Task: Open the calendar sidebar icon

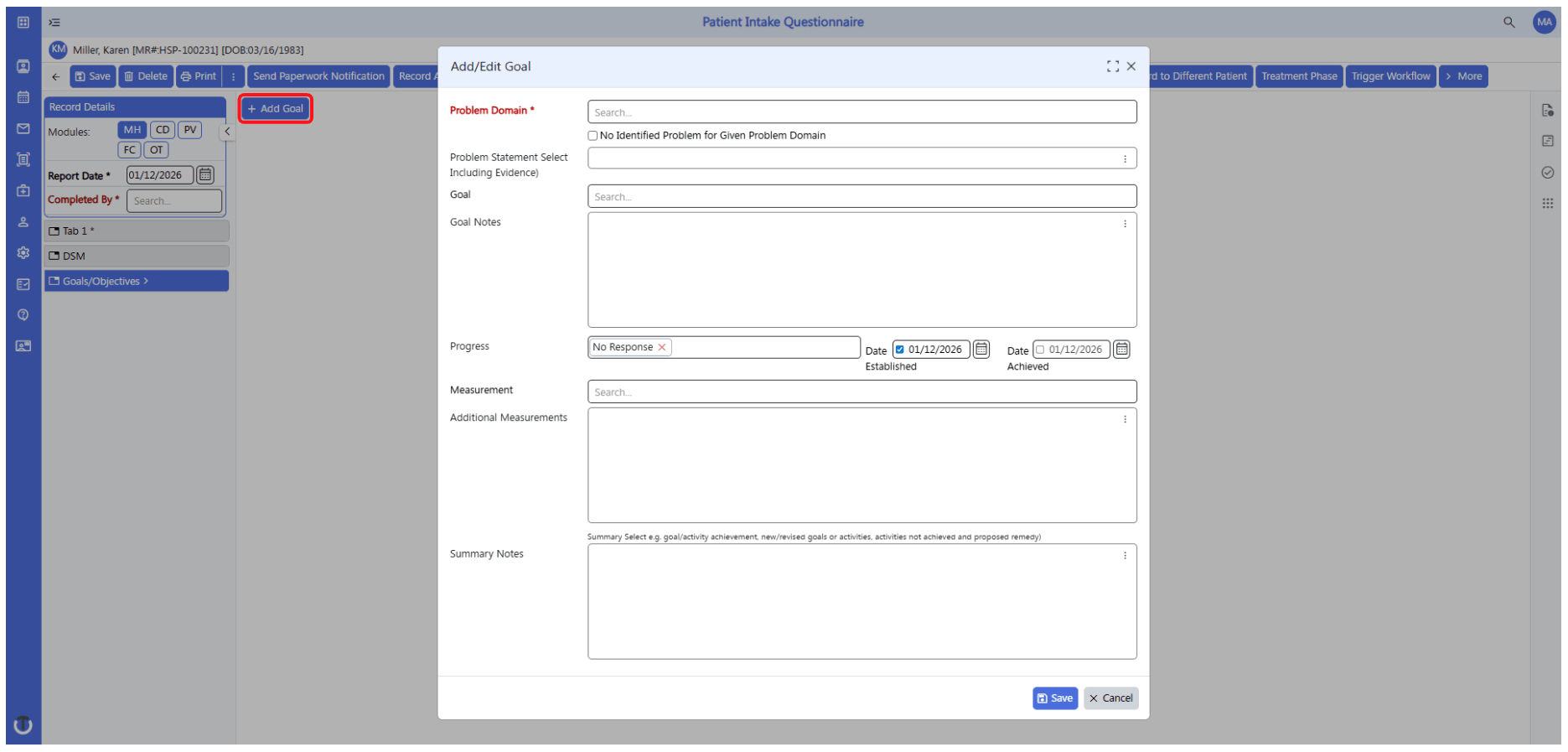Action: click(x=23, y=97)
